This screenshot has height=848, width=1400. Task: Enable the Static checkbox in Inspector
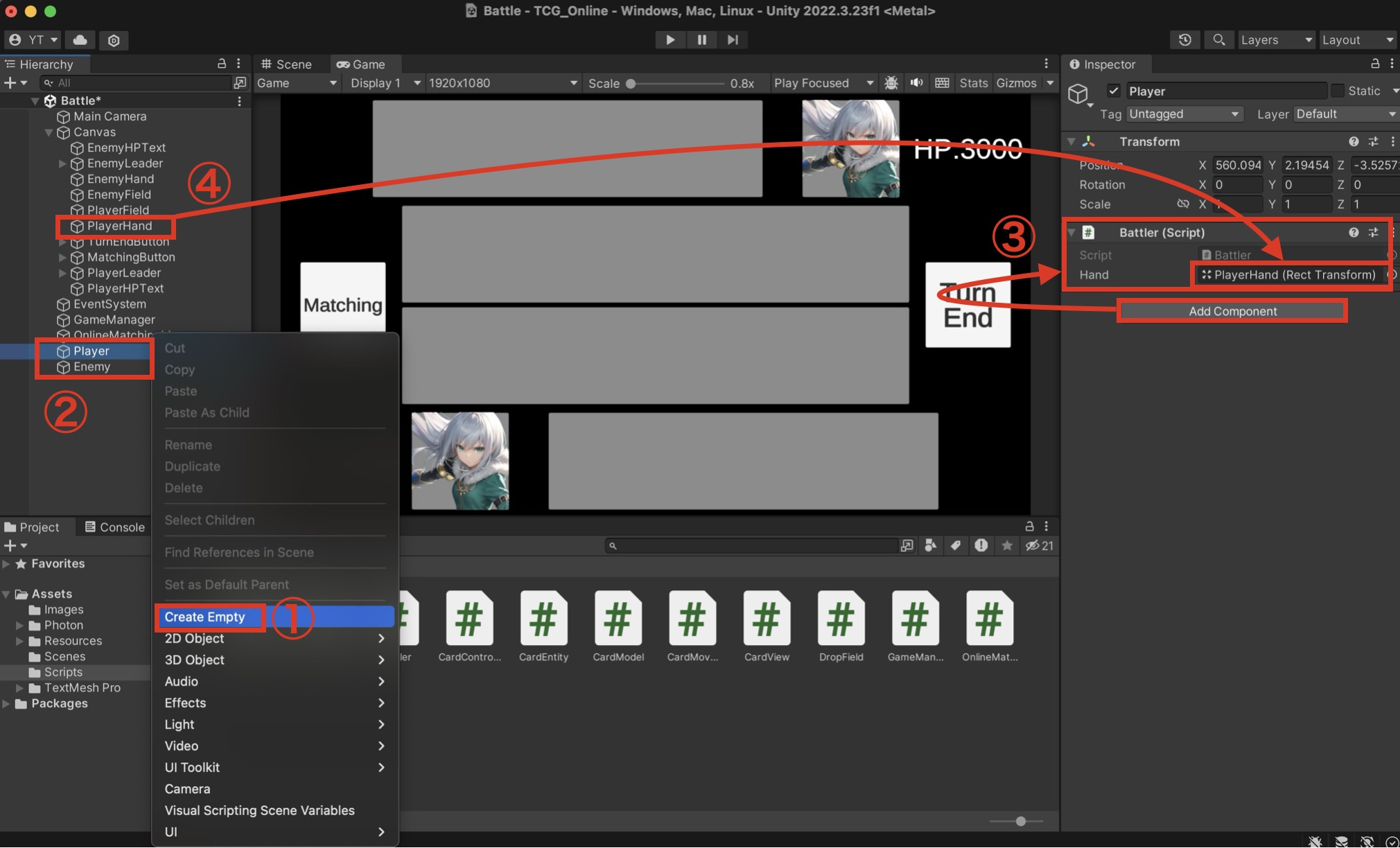[x=1338, y=91]
